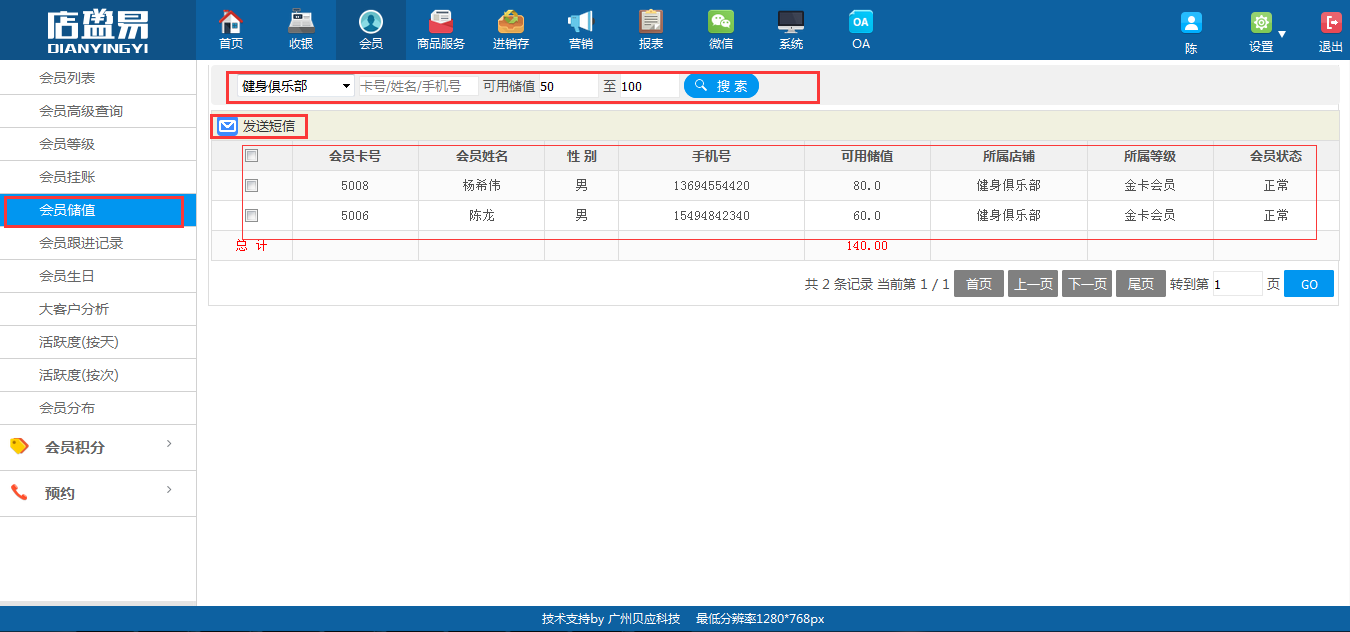This screenshot has width=1350, height=632.
Task: Click the 会员积分 tag icon
Action: tap(19, 446)
